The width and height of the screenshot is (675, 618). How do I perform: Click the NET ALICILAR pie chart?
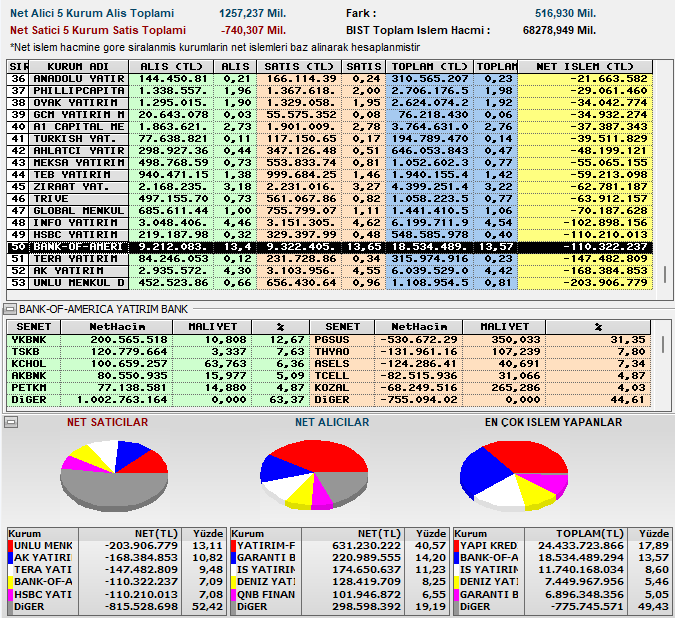[x=314, y=475]
